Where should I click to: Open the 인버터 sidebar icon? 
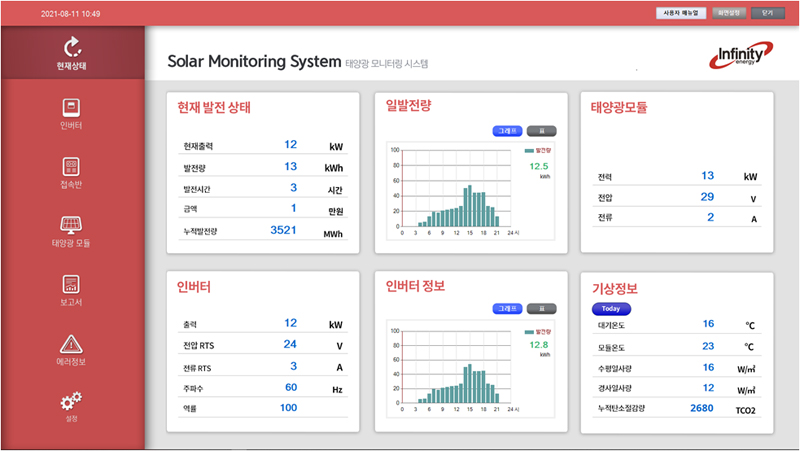(x=71, y=108)
